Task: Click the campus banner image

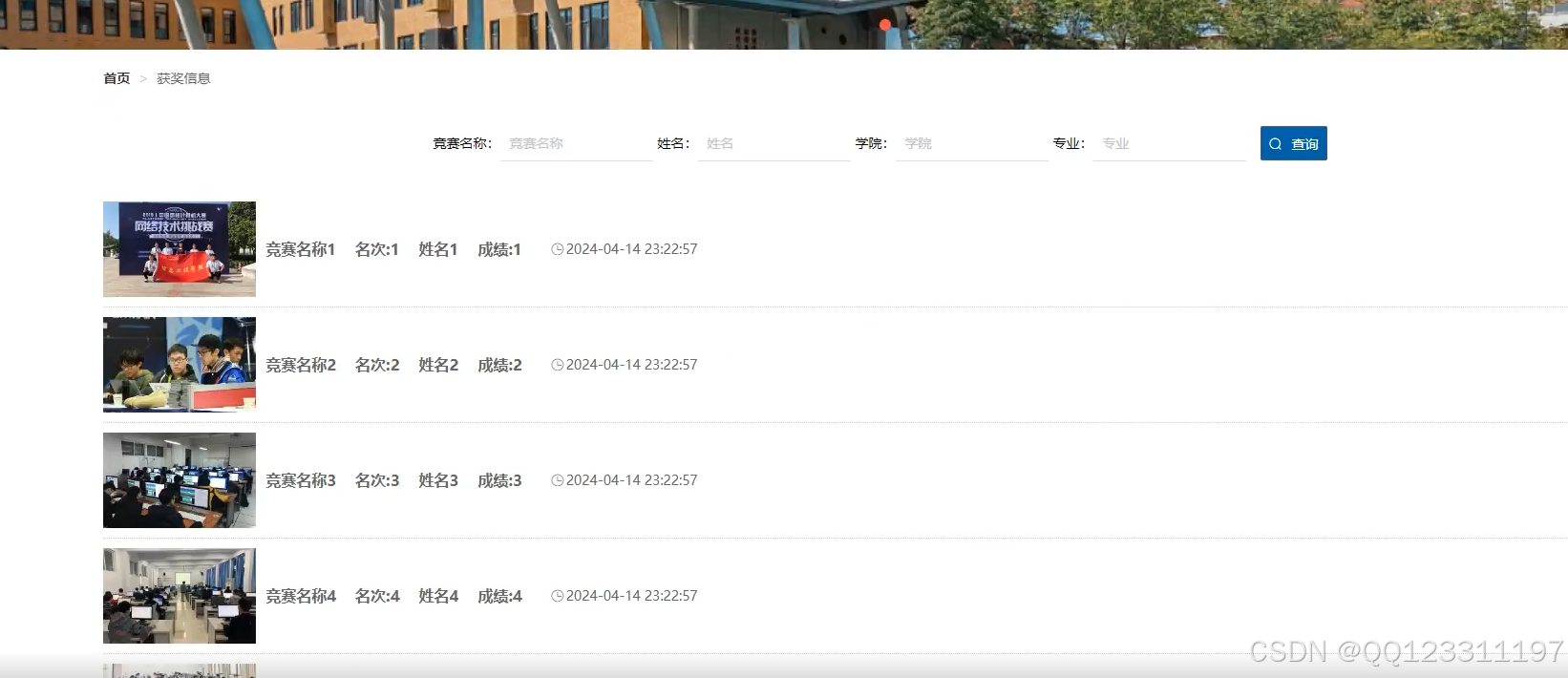Action: [784, 24]
